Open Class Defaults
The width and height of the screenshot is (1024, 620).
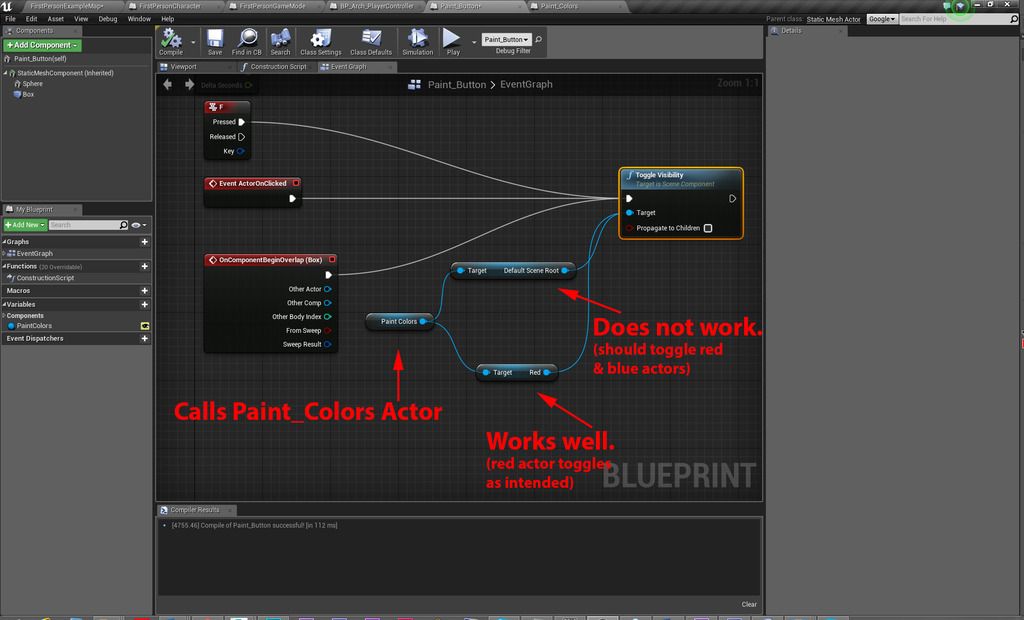pyautogui.click(x=372, y=40)
